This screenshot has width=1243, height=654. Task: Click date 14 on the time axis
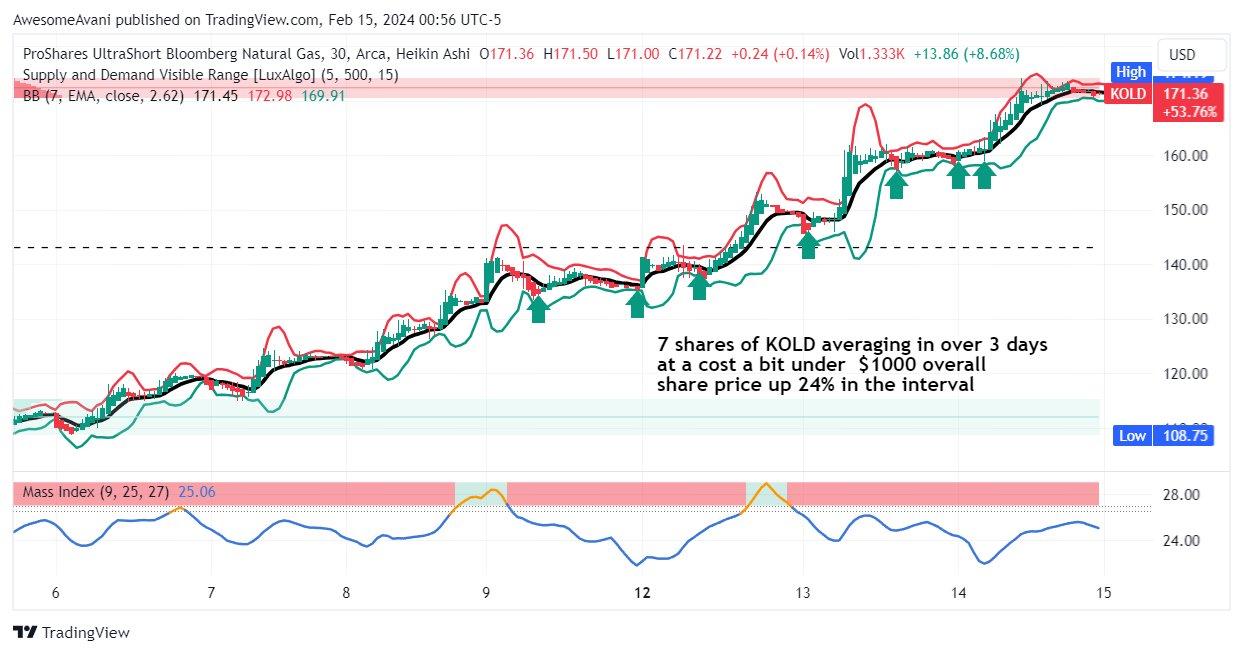click(958, 592)
